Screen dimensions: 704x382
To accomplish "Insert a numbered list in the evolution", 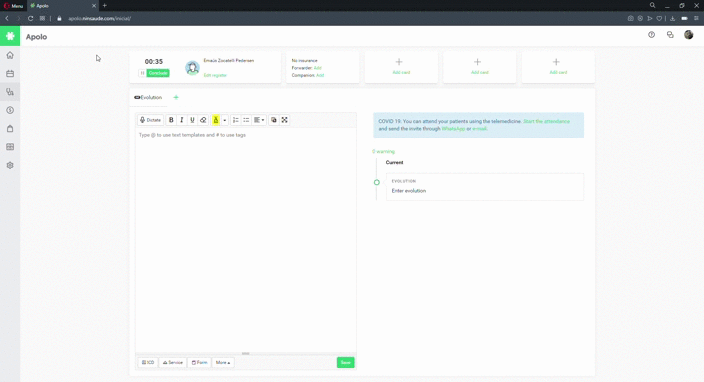I will pos(236,120).
